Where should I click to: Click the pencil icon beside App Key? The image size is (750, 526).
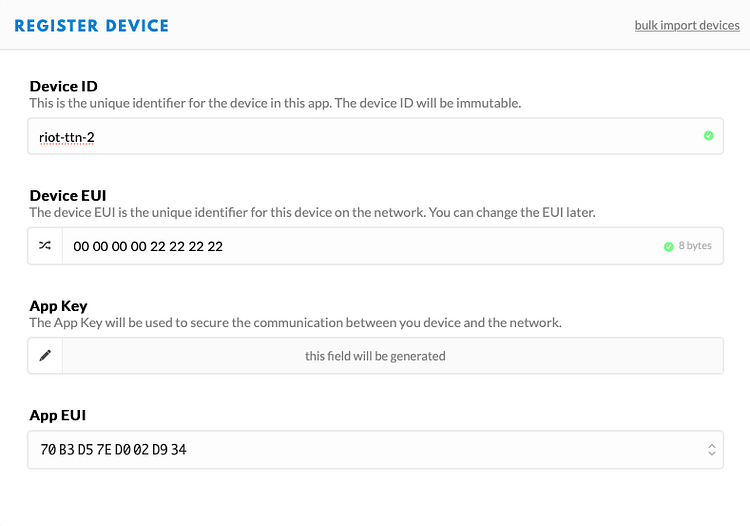[45, 356]
